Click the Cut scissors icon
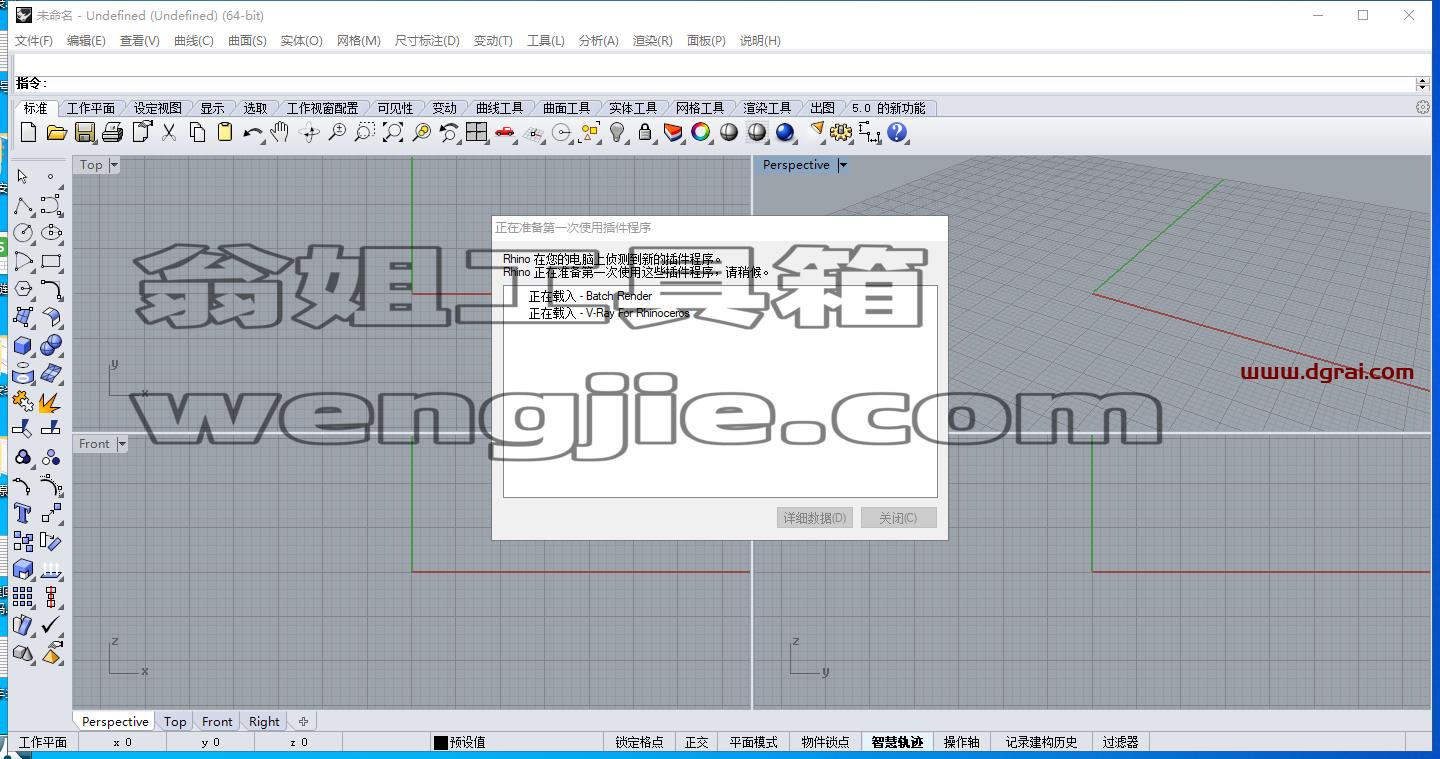This screenshot has height=759, width=1440. coord(169,132)
